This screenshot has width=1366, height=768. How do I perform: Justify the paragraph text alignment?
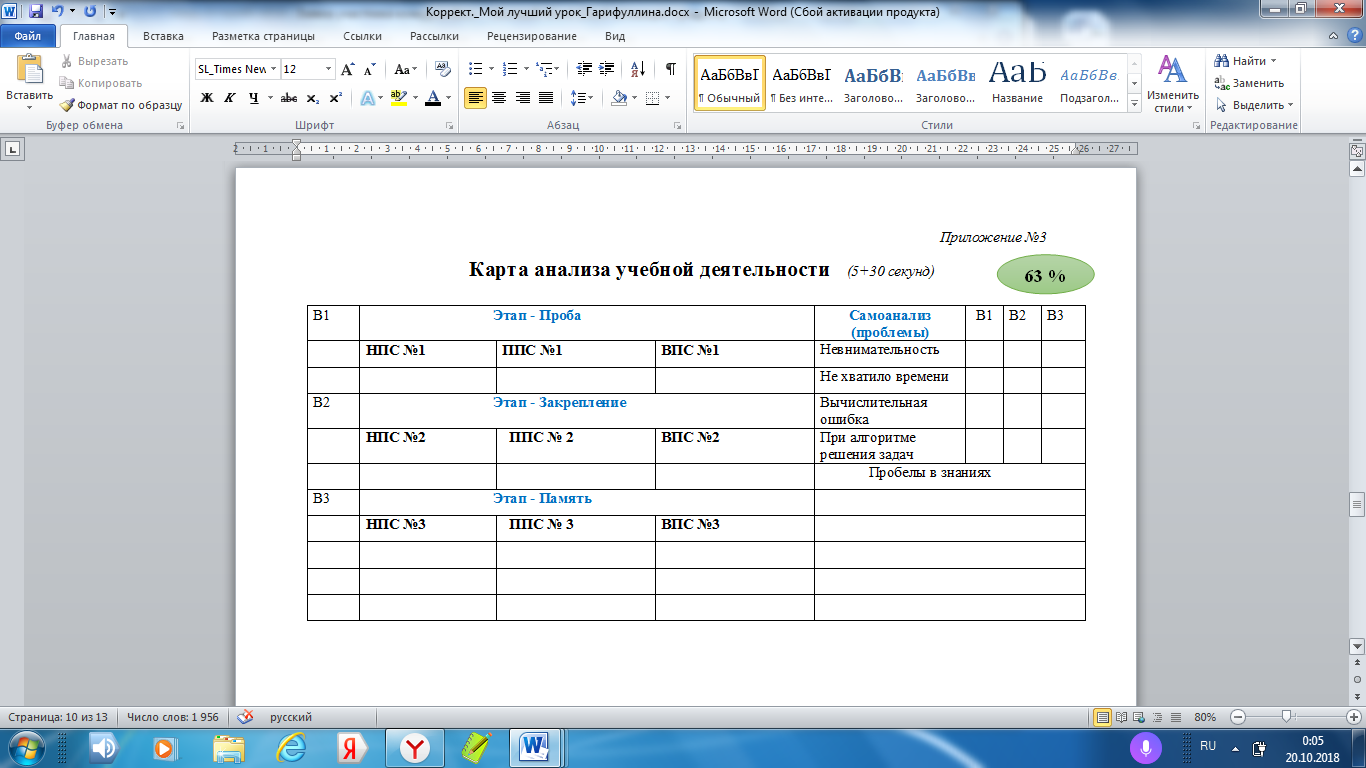(x=546, y=98)
